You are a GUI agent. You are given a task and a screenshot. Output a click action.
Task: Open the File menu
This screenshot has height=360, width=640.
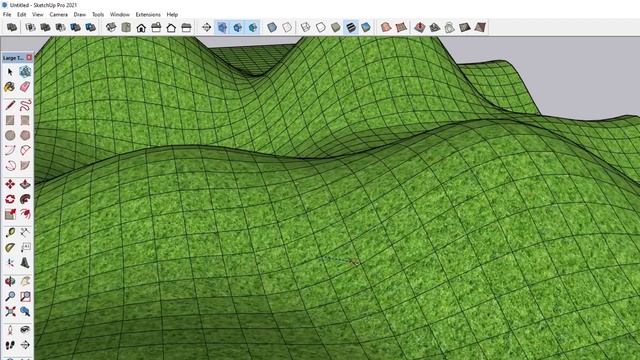coord(7,14)
